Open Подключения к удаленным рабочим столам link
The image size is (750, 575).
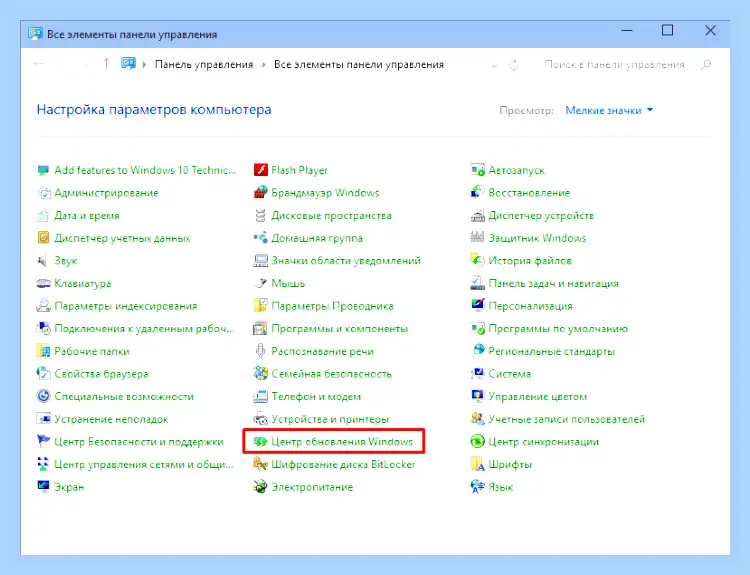[143, 329]
